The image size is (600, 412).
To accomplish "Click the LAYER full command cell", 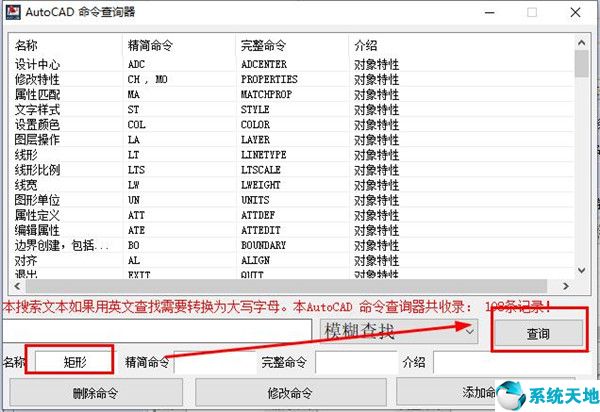I will [x=255, y=140].
